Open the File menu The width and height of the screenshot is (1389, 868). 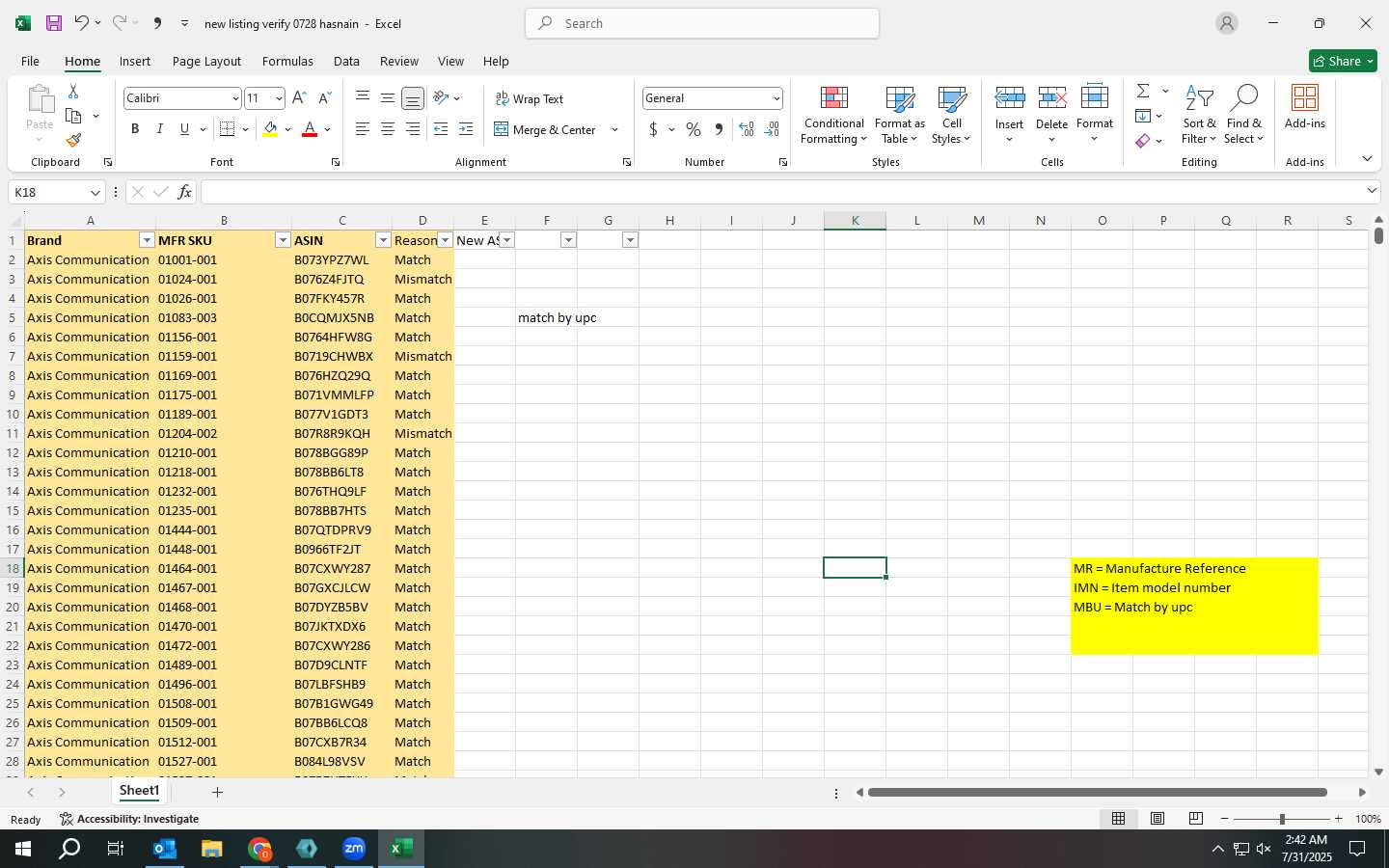(x=30, y=61)
